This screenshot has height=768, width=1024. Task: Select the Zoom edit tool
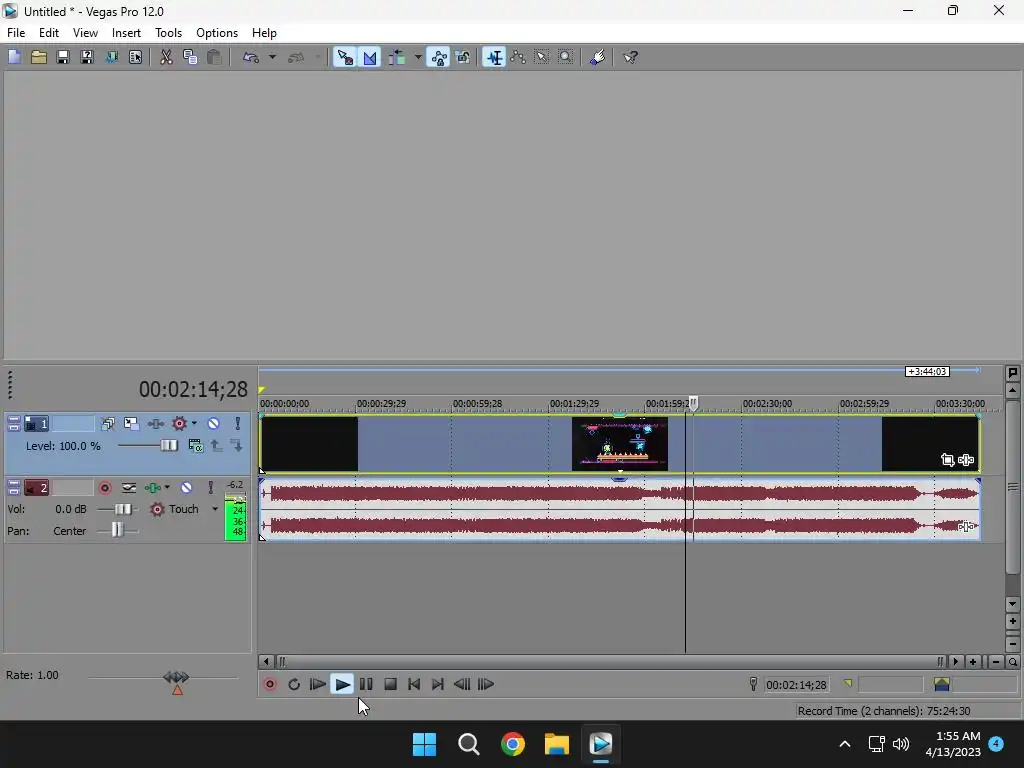click(566, 57)
